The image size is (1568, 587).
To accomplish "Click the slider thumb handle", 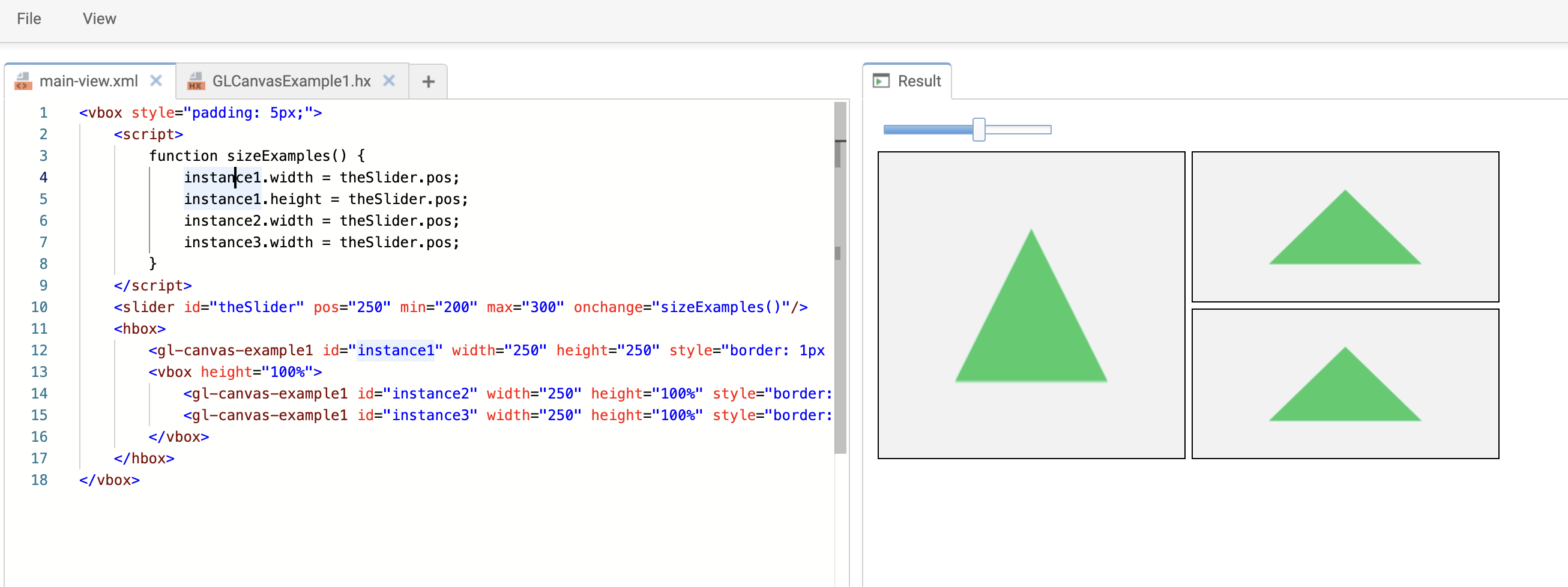I will tap(978, 130).
